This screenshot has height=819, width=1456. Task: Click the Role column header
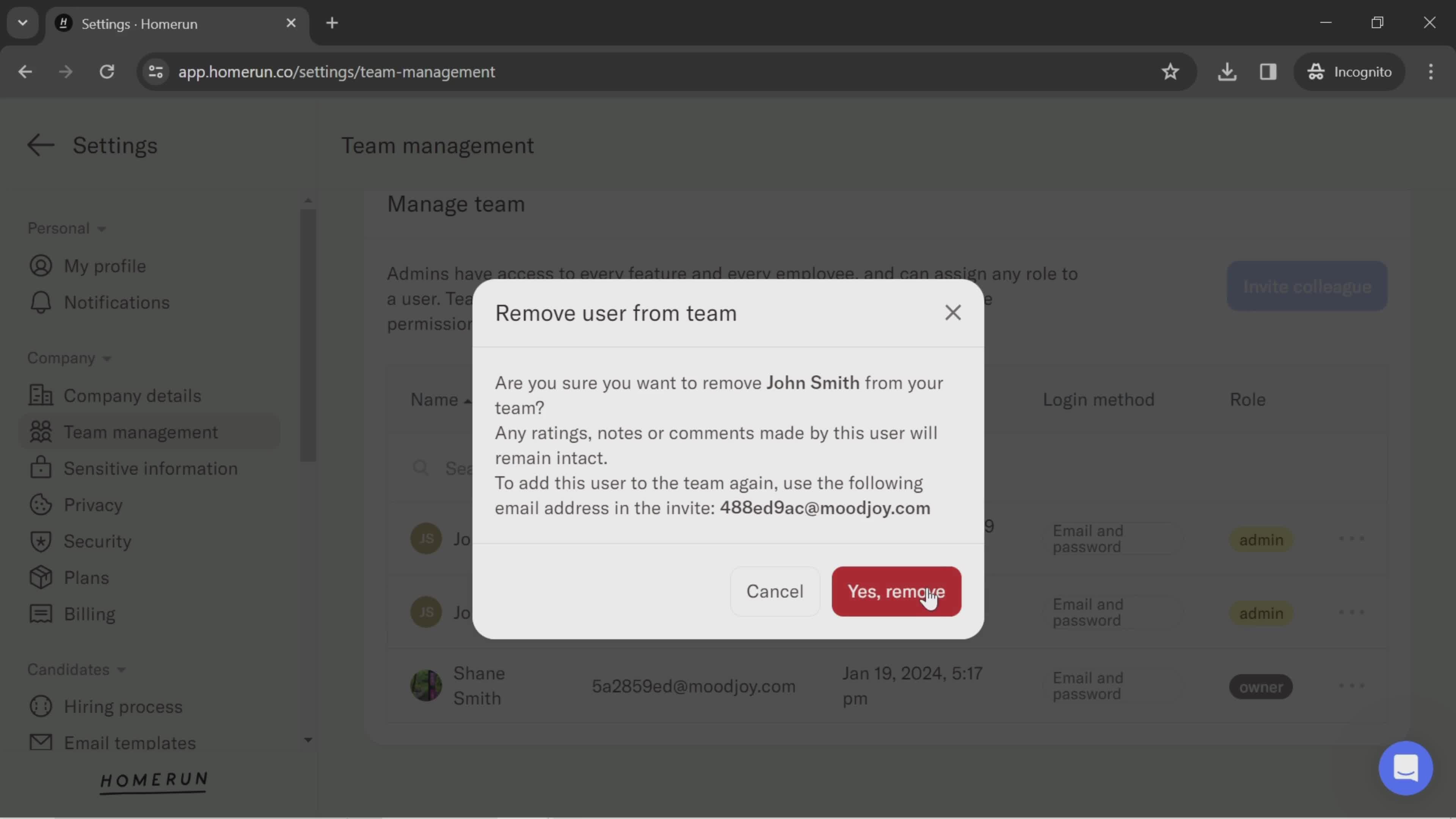1247,400
